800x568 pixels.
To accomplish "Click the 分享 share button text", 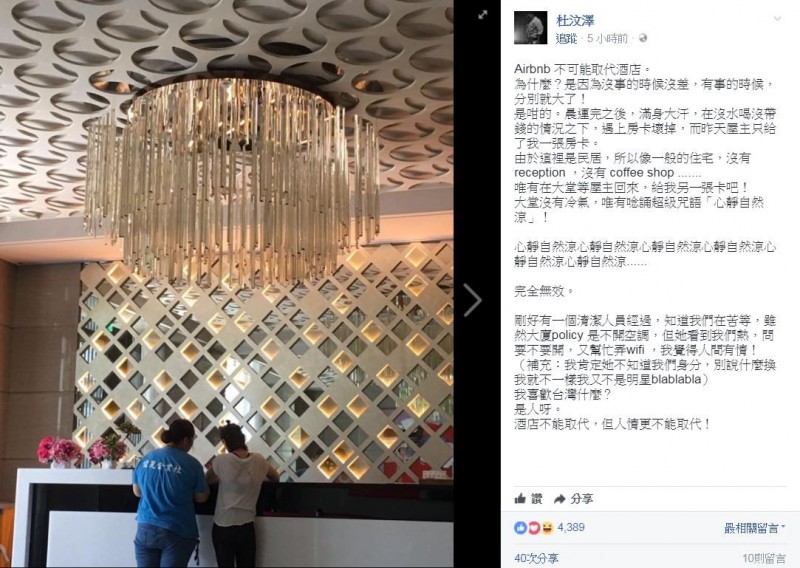I will [581, 499].
